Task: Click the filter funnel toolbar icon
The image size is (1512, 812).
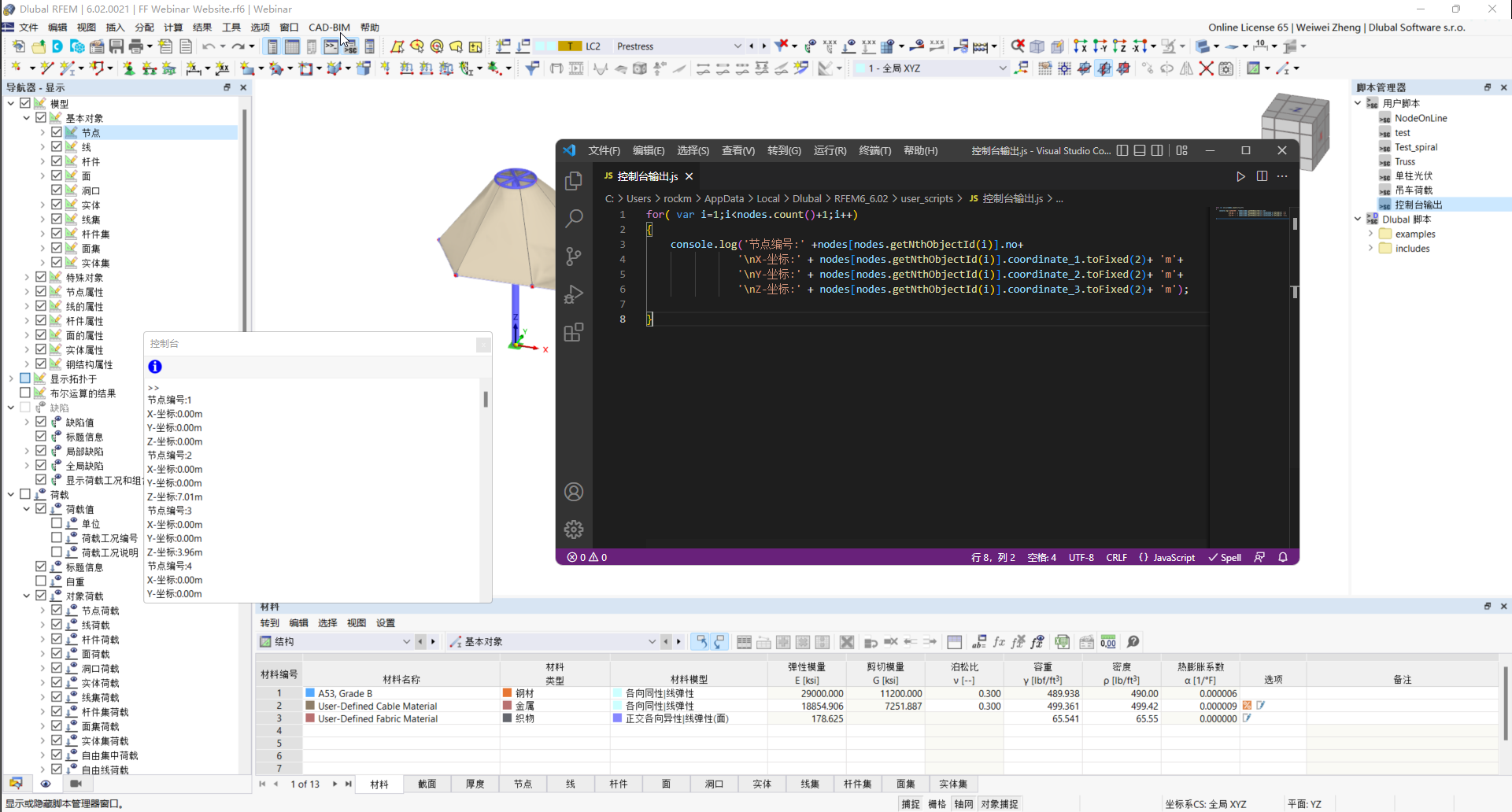Action: click(532, 68)
